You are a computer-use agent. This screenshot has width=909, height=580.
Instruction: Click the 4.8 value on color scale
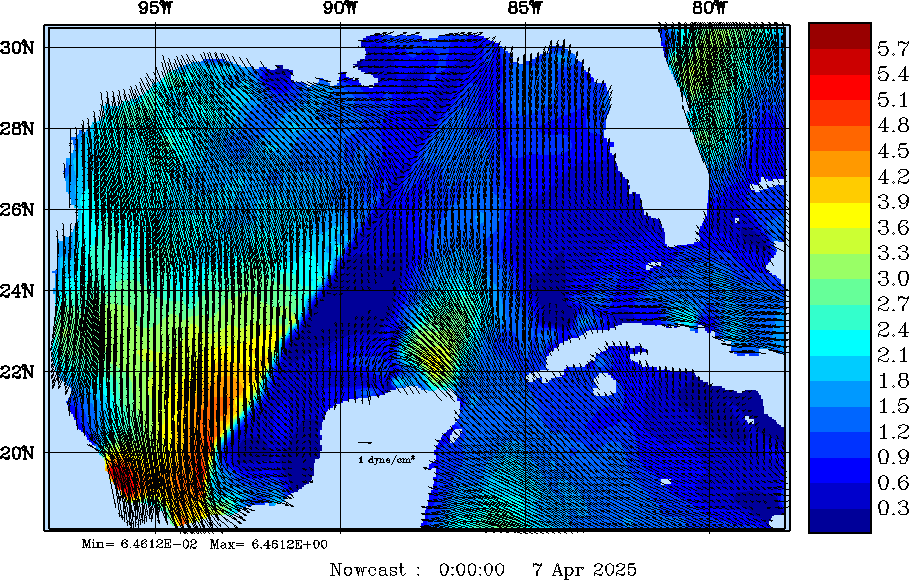tap(893, 125)
